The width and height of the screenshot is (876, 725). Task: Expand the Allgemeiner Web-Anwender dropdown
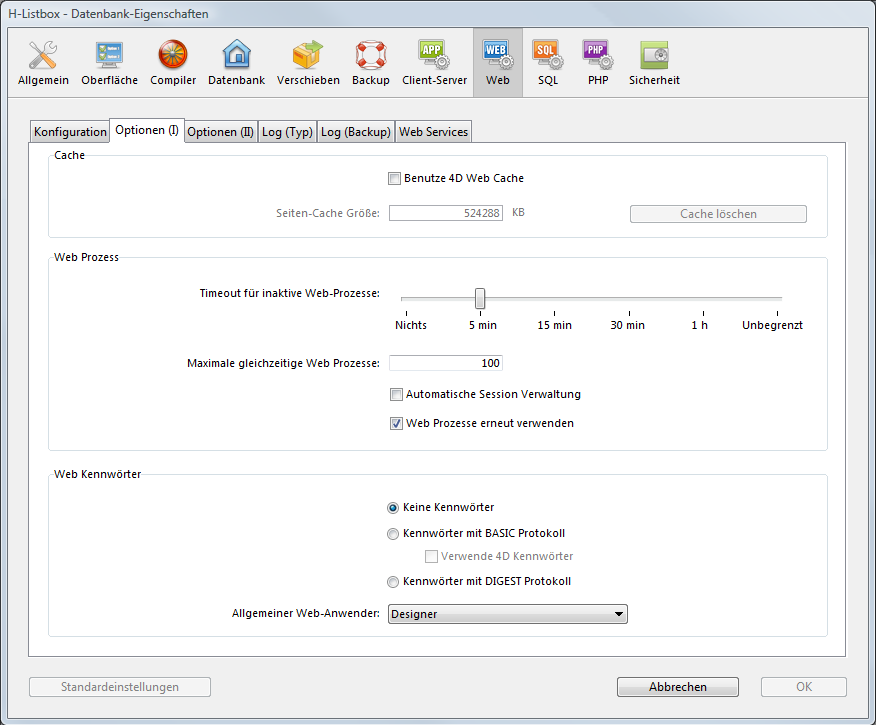click(507, 615)
